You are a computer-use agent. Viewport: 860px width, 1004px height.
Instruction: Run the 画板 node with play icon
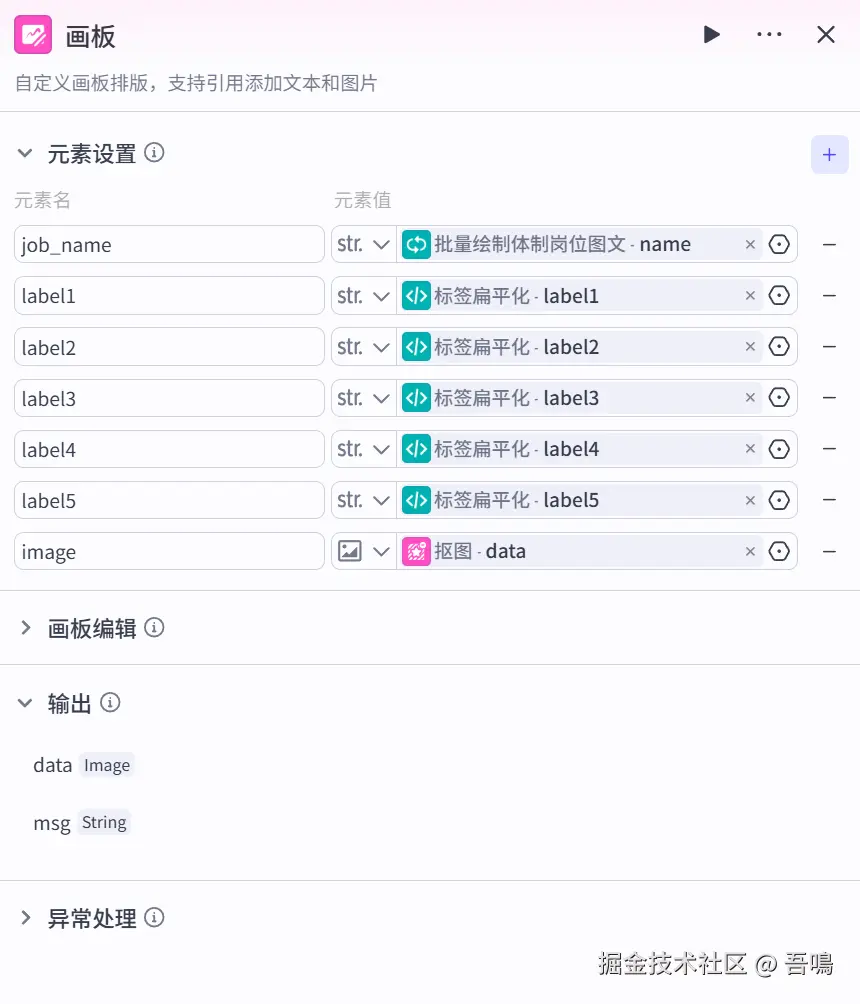712,35
